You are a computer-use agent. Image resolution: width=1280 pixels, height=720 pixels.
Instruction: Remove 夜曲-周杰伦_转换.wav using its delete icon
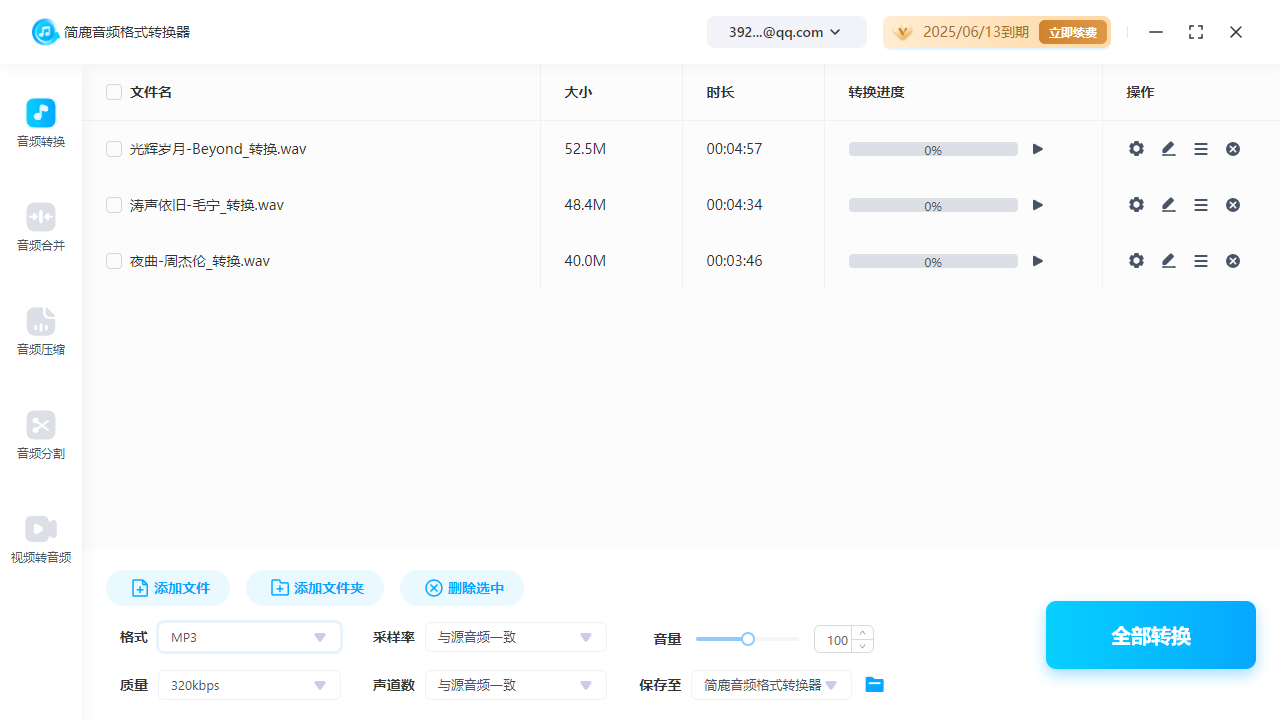1232,260
